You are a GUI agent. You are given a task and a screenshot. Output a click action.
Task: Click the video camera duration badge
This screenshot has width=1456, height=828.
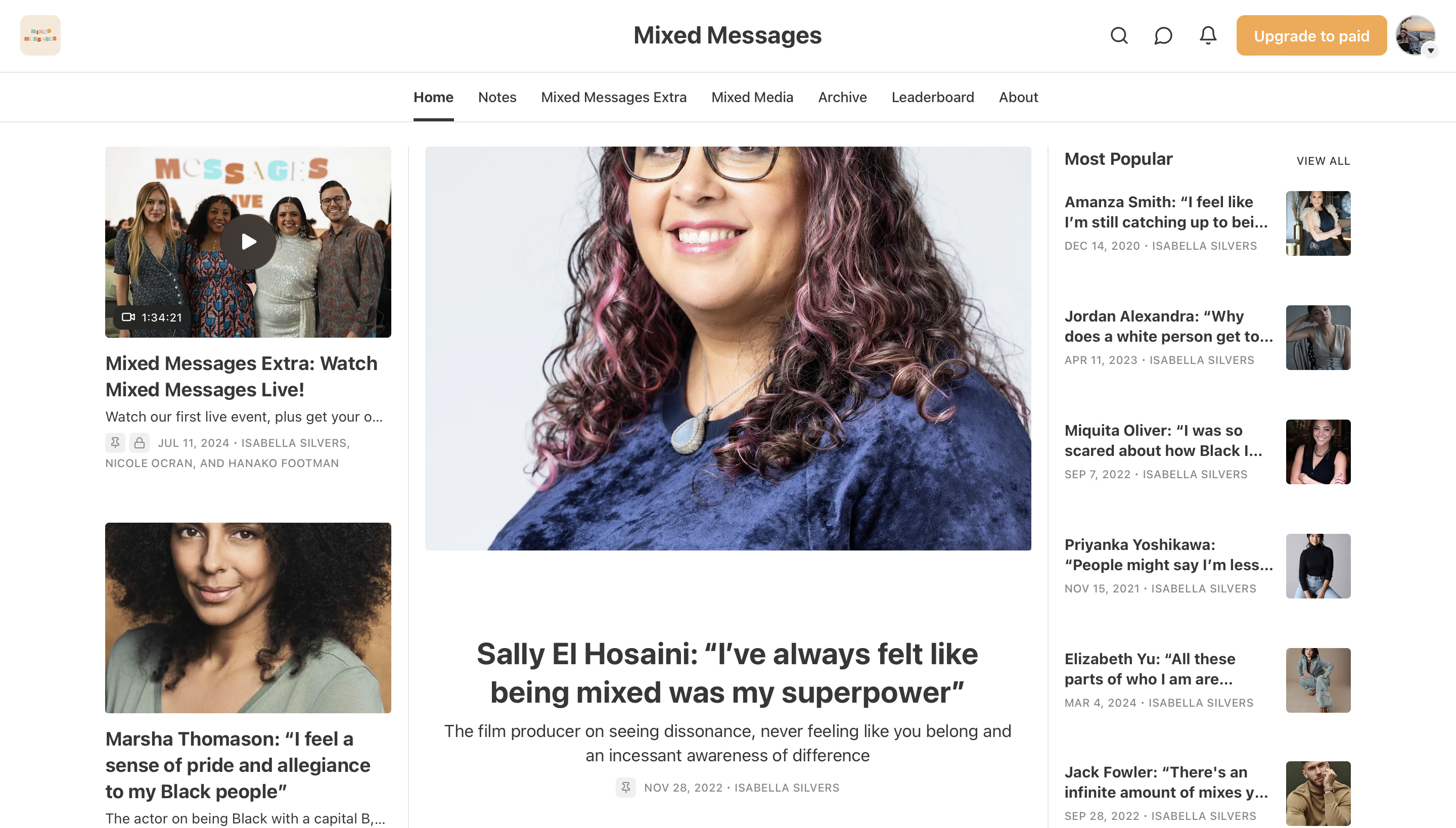point(152,317)
